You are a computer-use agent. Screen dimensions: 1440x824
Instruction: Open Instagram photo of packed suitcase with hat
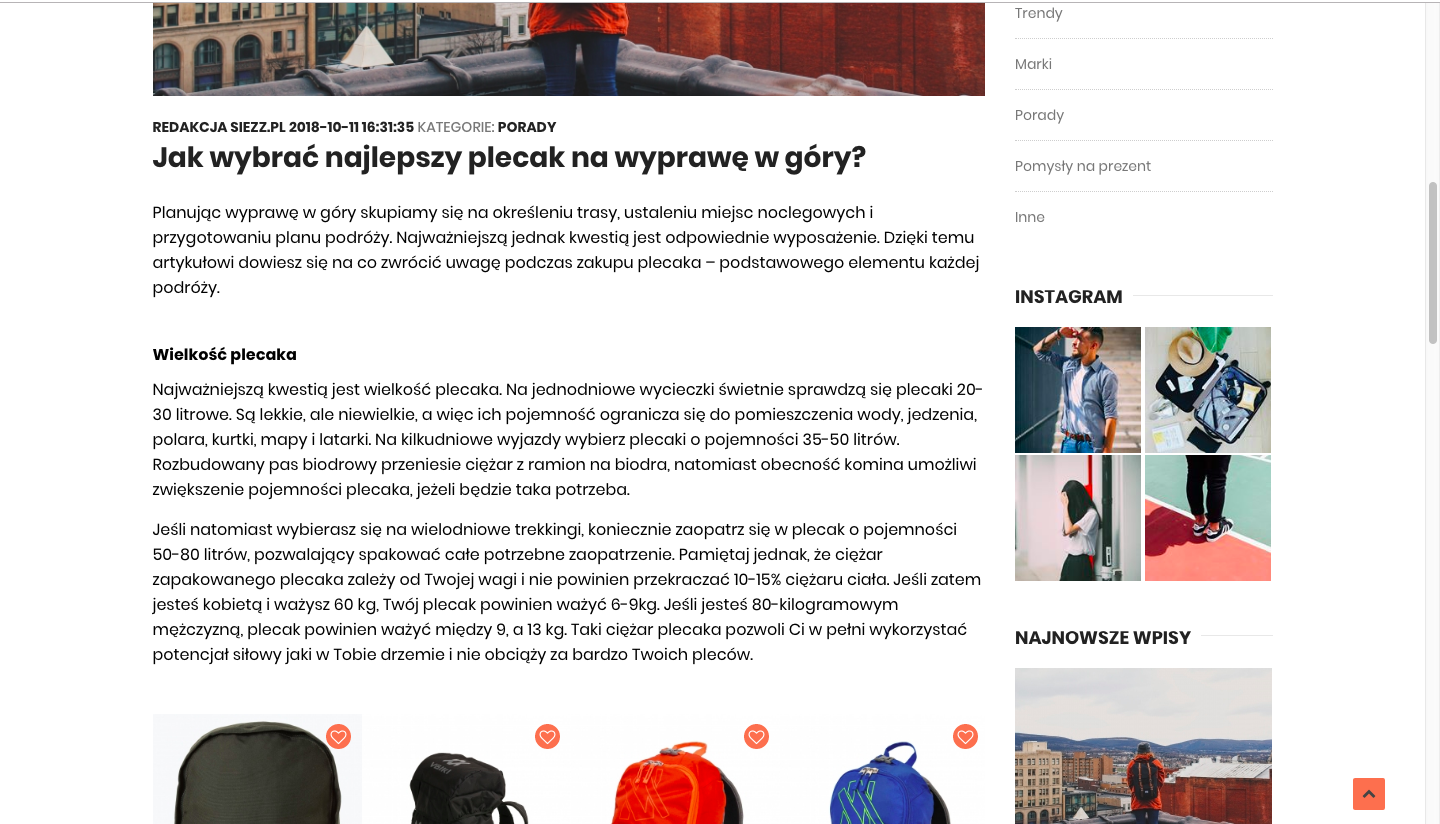tap(1208, 390)
